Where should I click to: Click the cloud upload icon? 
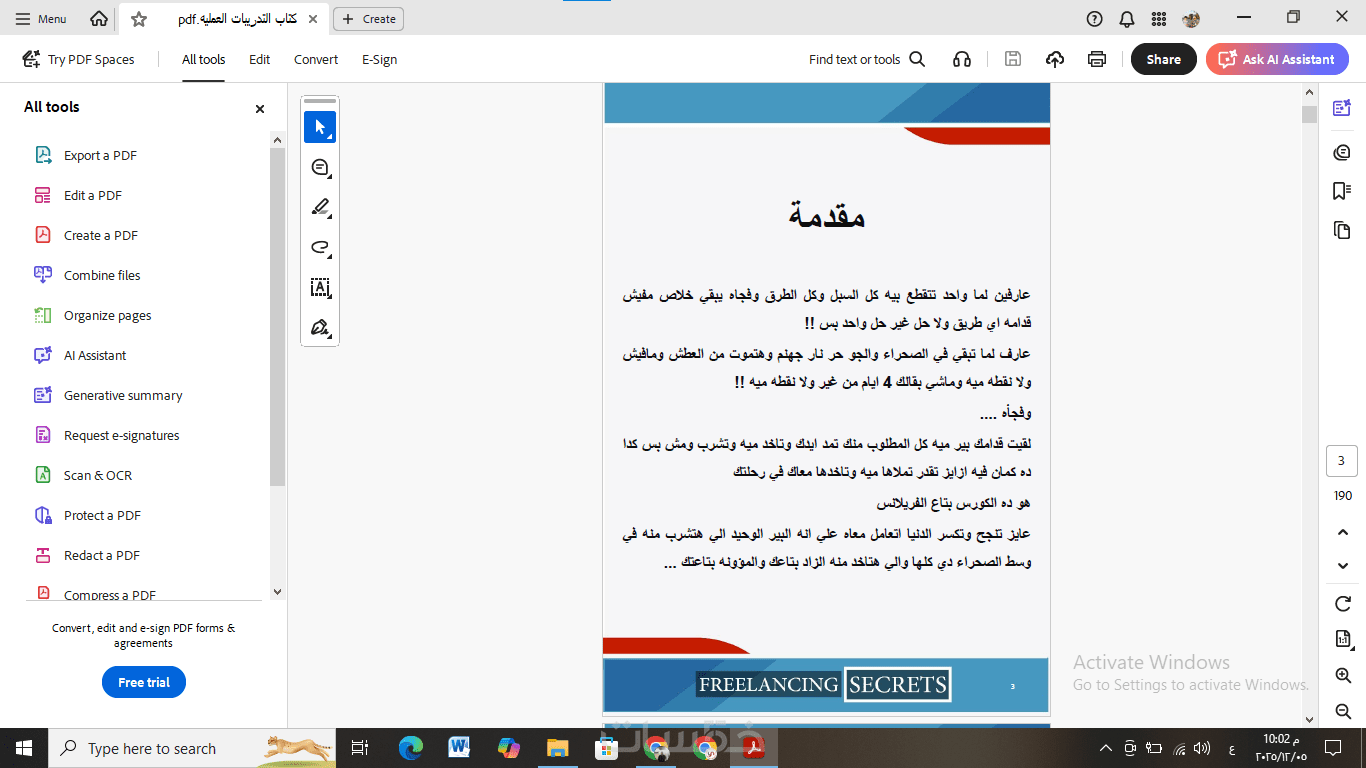point(1055,59)
